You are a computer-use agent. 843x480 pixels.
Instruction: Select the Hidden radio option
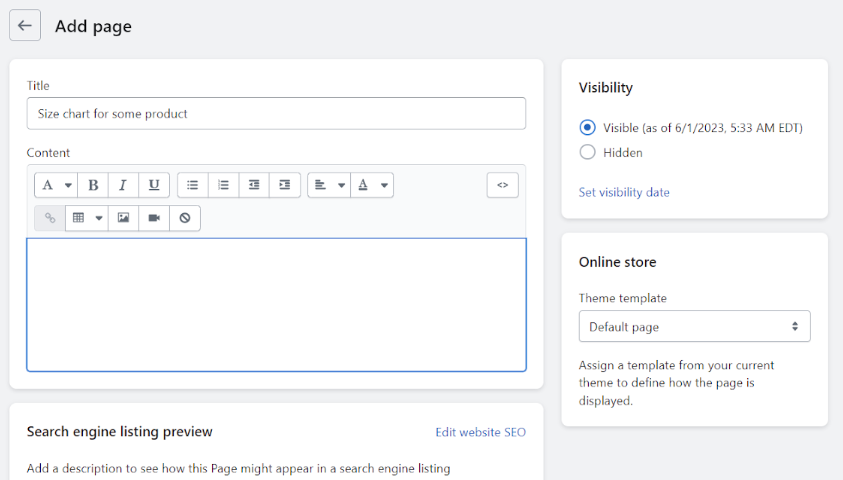tap(588, 152)
